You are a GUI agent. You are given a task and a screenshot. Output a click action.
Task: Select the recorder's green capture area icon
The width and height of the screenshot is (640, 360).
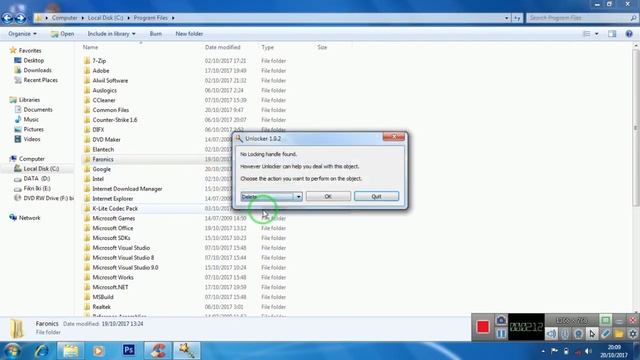tap(606, 320)
